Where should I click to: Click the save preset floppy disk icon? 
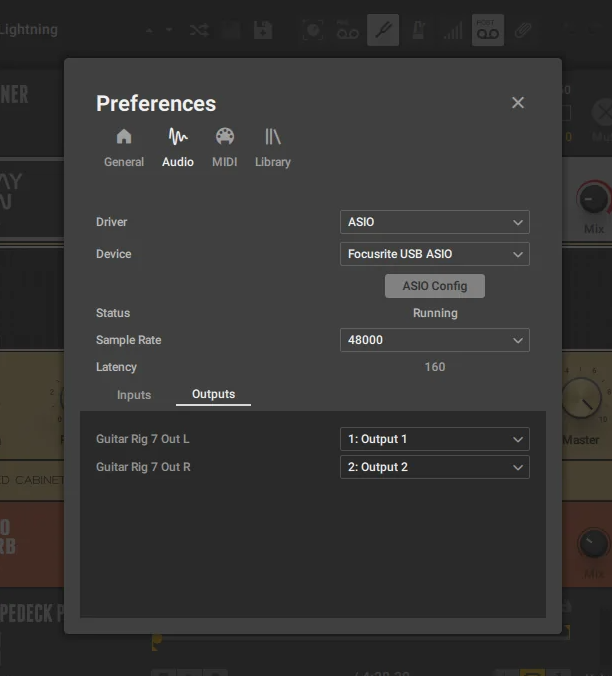pos(263,30)
